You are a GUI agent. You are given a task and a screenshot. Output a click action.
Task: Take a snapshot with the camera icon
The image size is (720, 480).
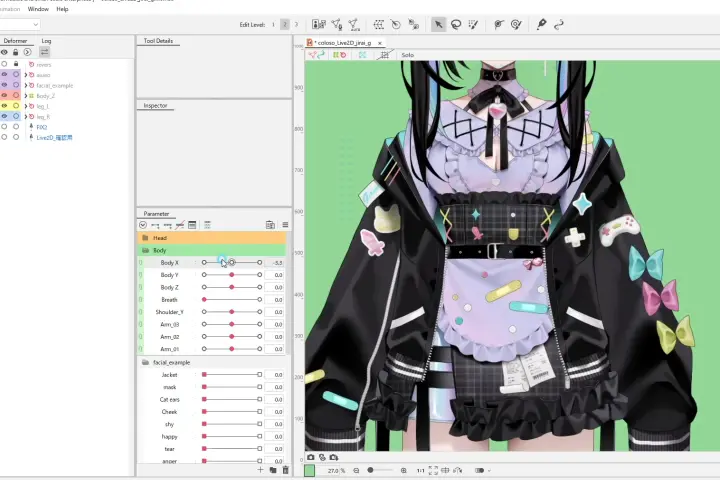(x=311, y=457)
